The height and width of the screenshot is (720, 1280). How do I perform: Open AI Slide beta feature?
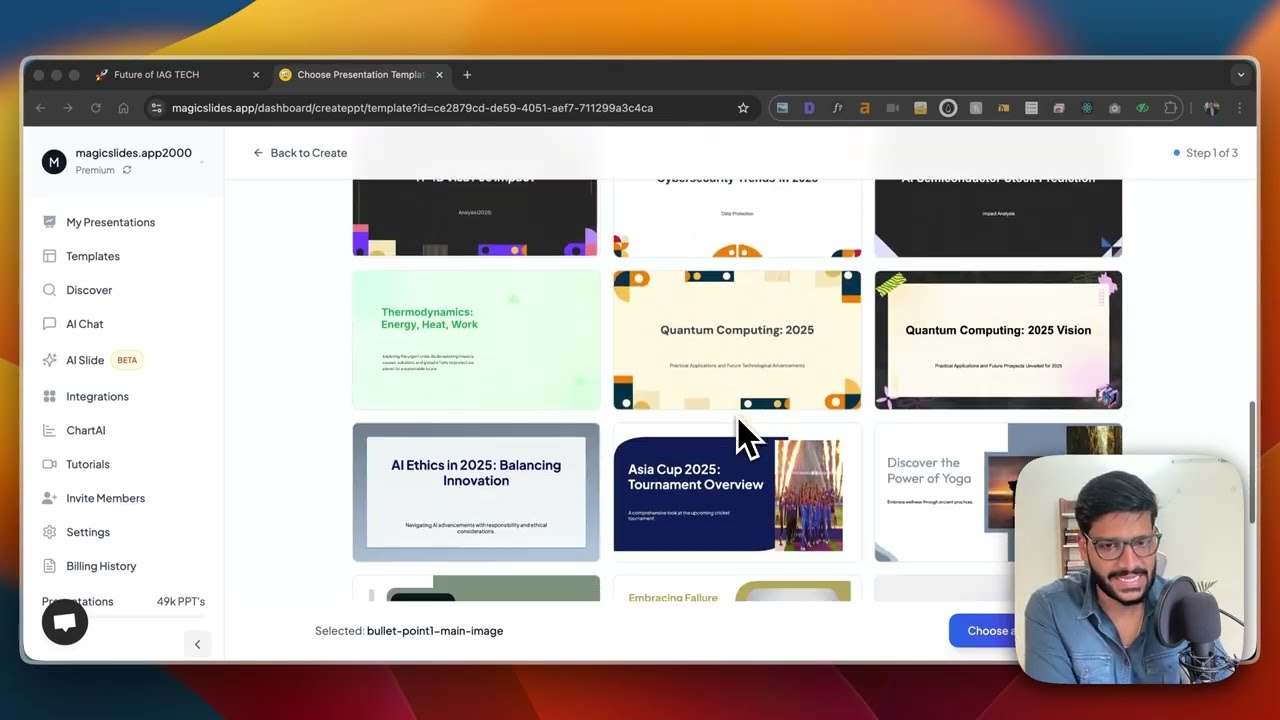tap(92, 360)
